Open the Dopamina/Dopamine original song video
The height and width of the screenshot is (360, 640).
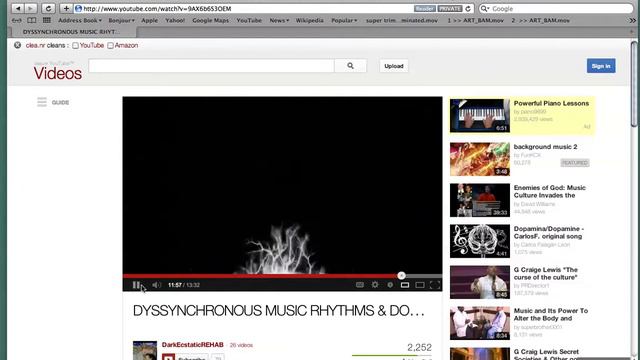coord(548,232)
